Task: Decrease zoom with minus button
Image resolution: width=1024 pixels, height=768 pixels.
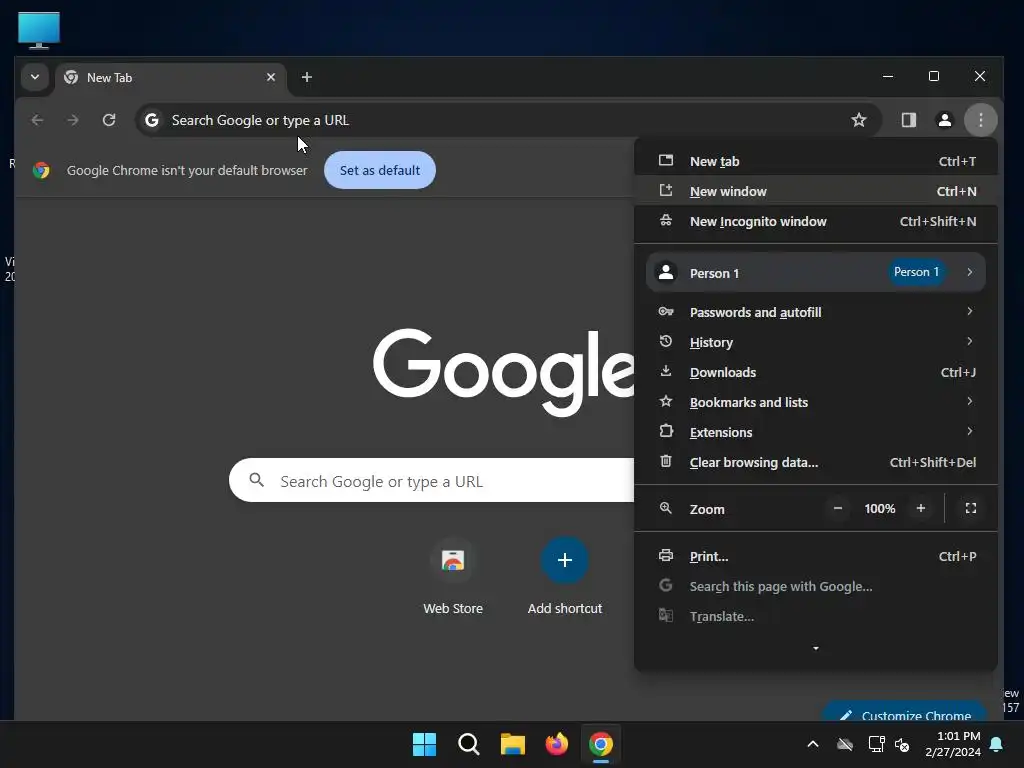Action: point(837,508)
